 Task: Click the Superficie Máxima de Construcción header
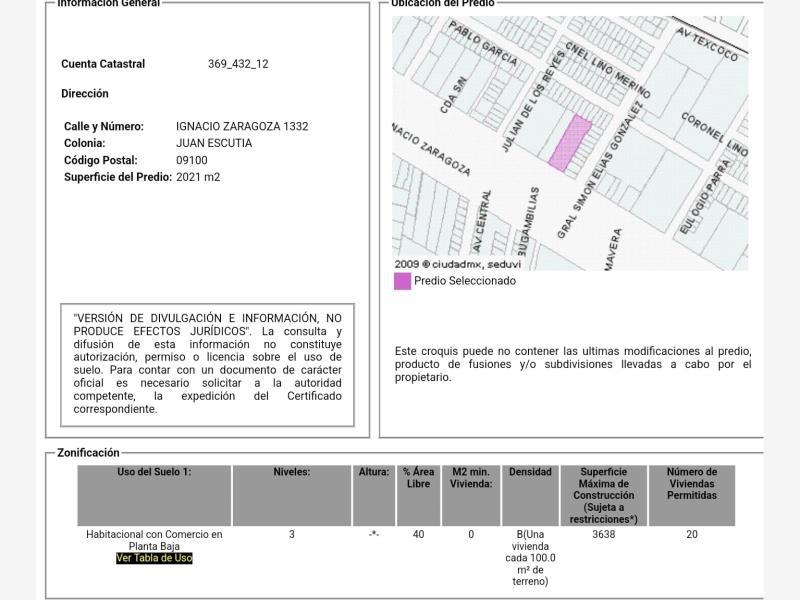coord(604,495)
